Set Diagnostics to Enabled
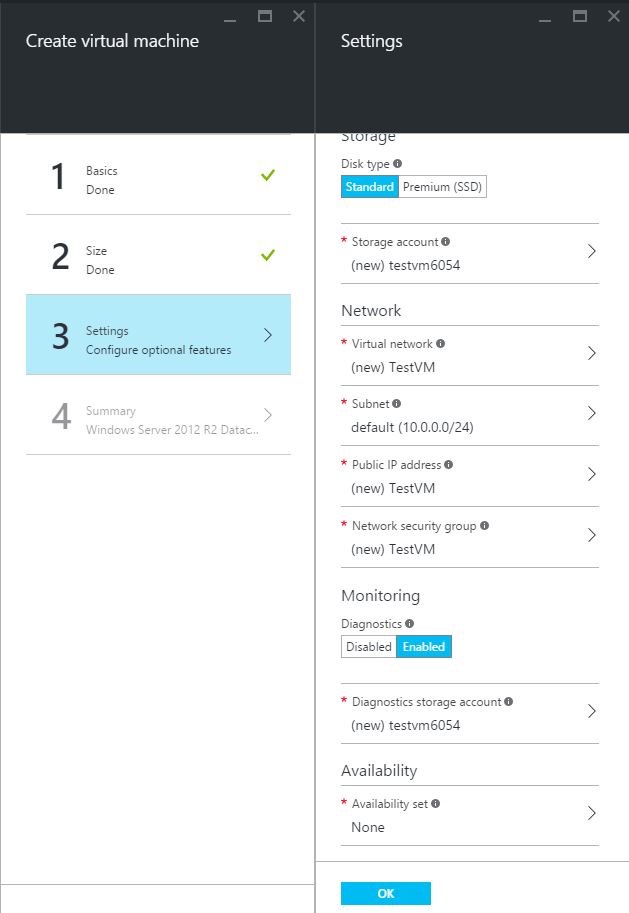The image size is (629, 913). tap(424, 647)
